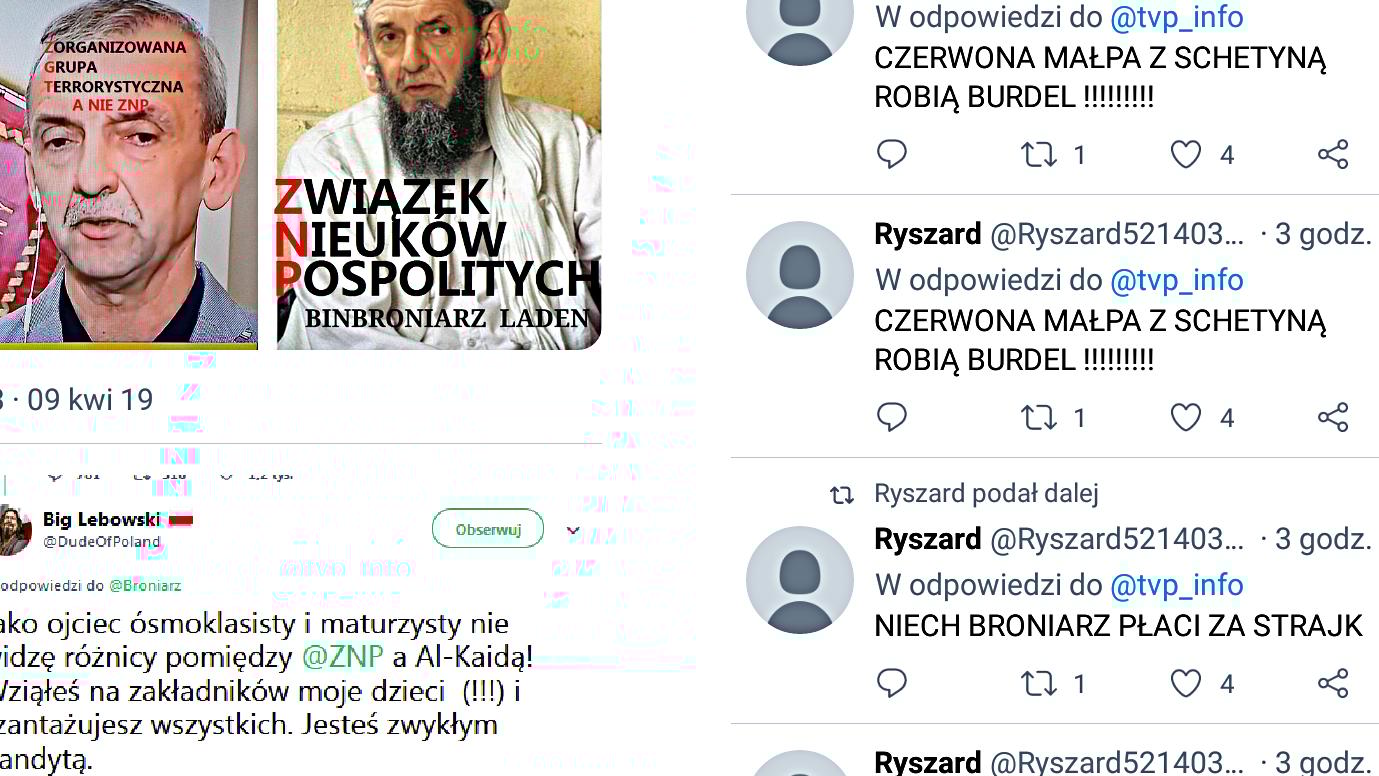Open the 'Zorganizowana grupa terrorystyczna' image
The width and height of the screenshot is (1379, 776).
click(129, 174)
